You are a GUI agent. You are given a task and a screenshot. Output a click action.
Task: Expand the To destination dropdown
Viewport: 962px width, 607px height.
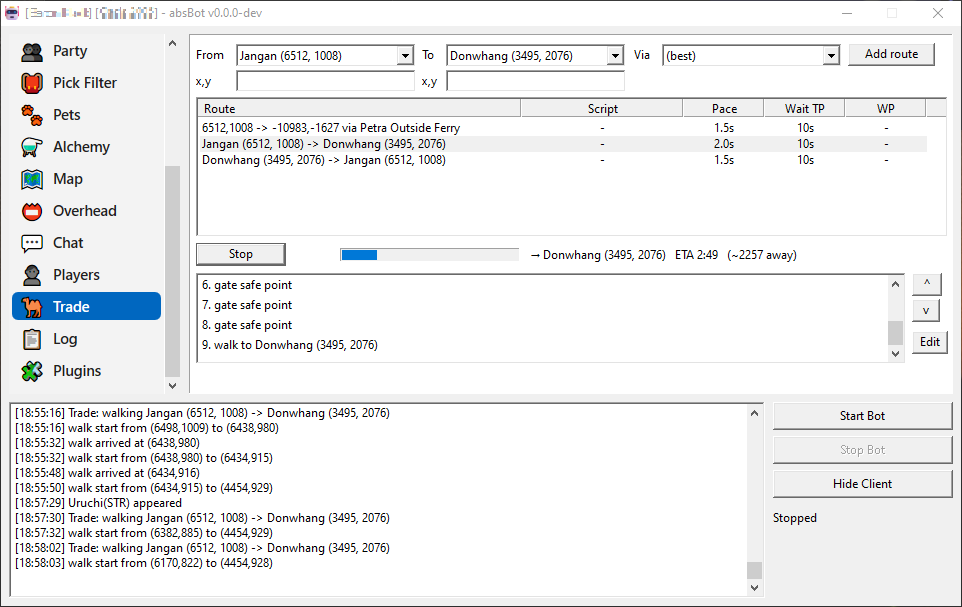pyautogui.click(x=615, y=56)
